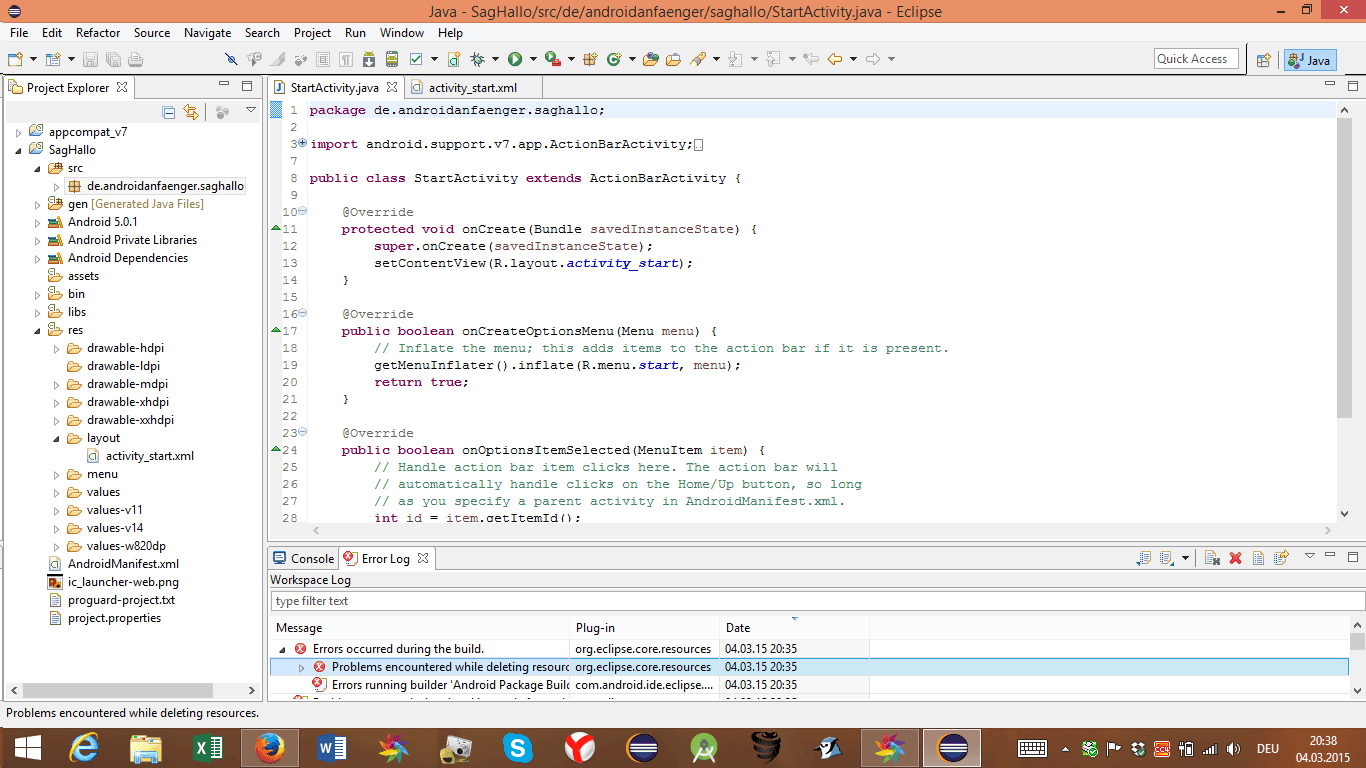Click Restore Log icon in Error Log
Image resolution: width=1366 pixels, height=768 pixels.
point(1281,558)
